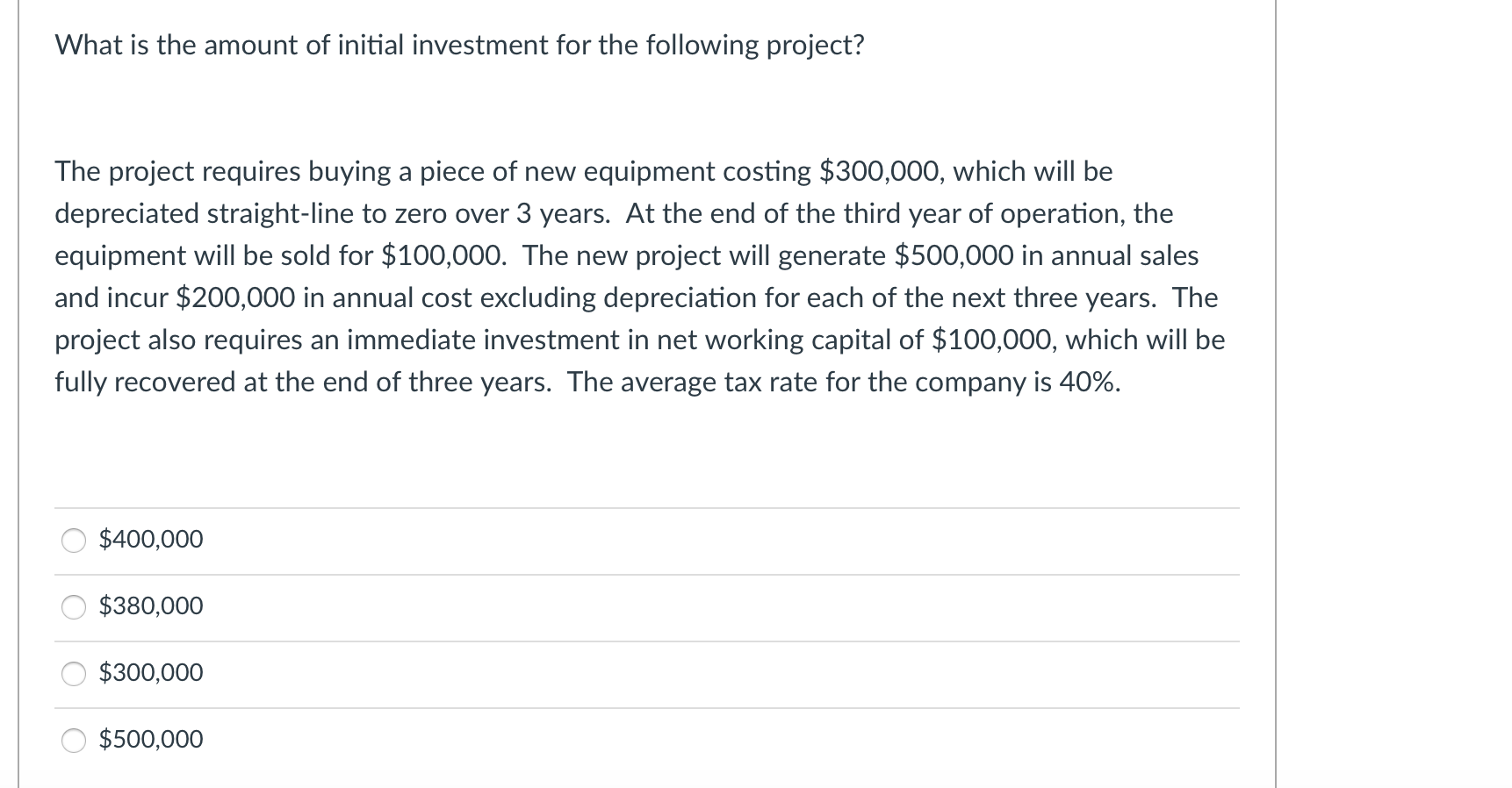This screenshot has width=1512, height=788.
Task: Click the radio button beside $300,000
Action: pyautogui.click(x=73, y=674)
